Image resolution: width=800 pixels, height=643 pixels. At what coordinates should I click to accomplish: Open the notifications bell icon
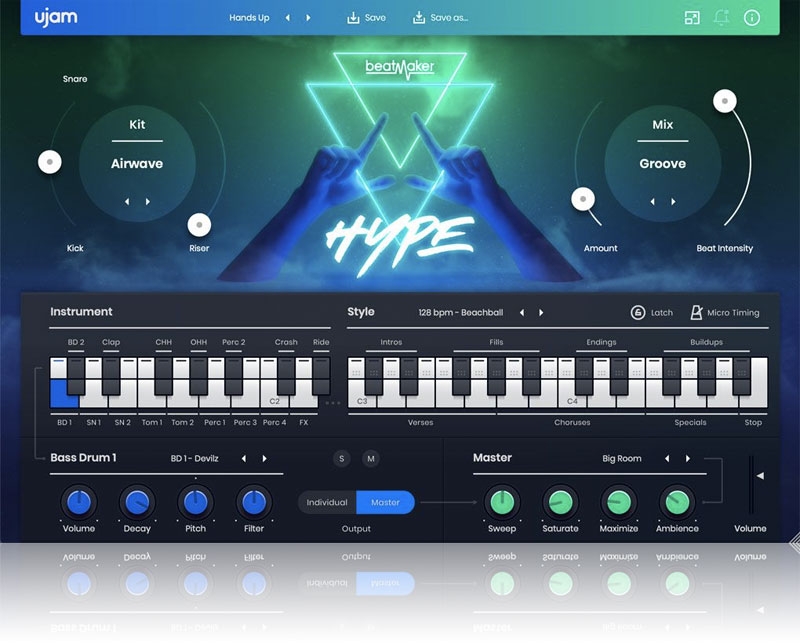coord(721,18)
